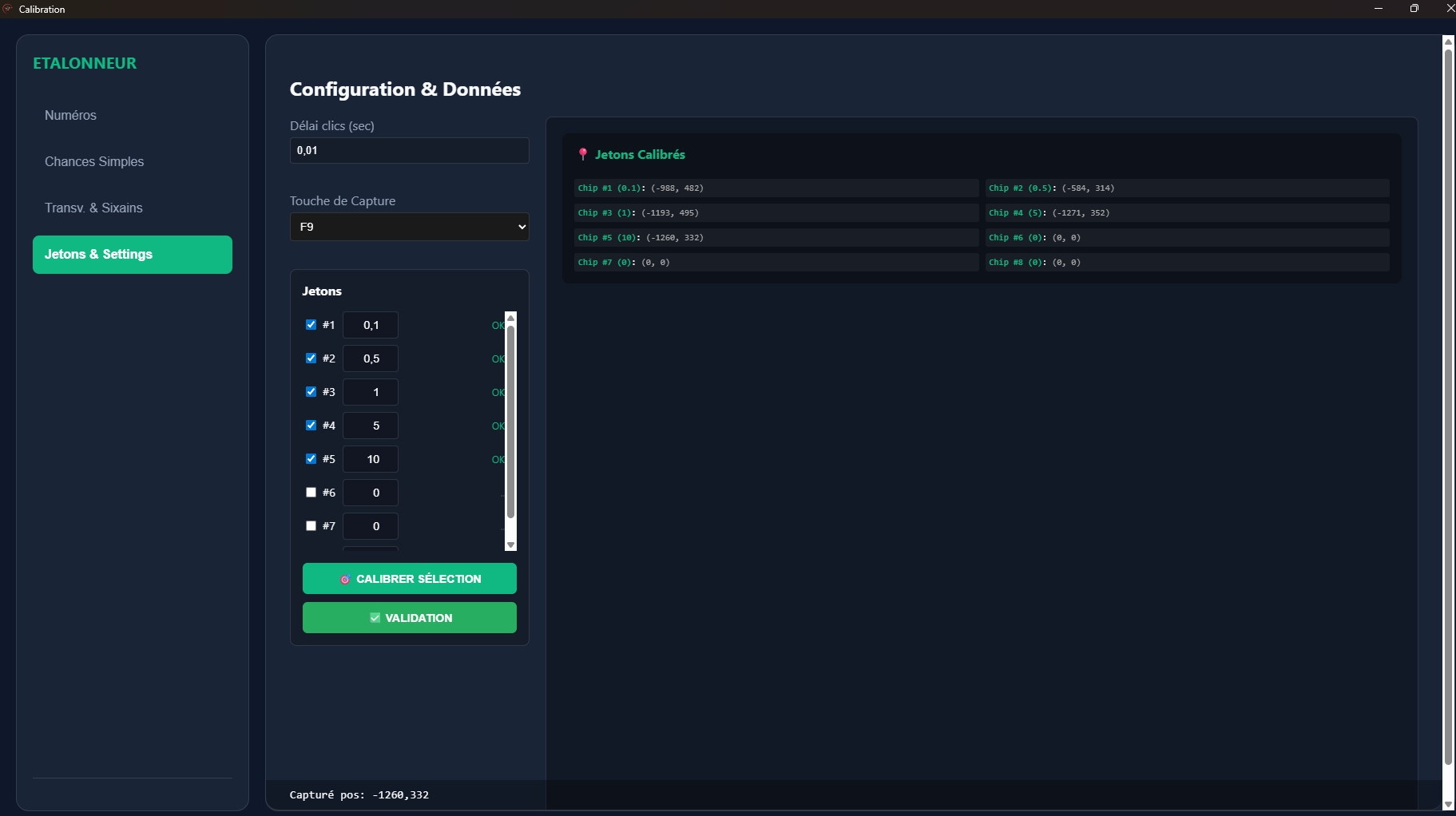Click the Validation button

[409, 617]
